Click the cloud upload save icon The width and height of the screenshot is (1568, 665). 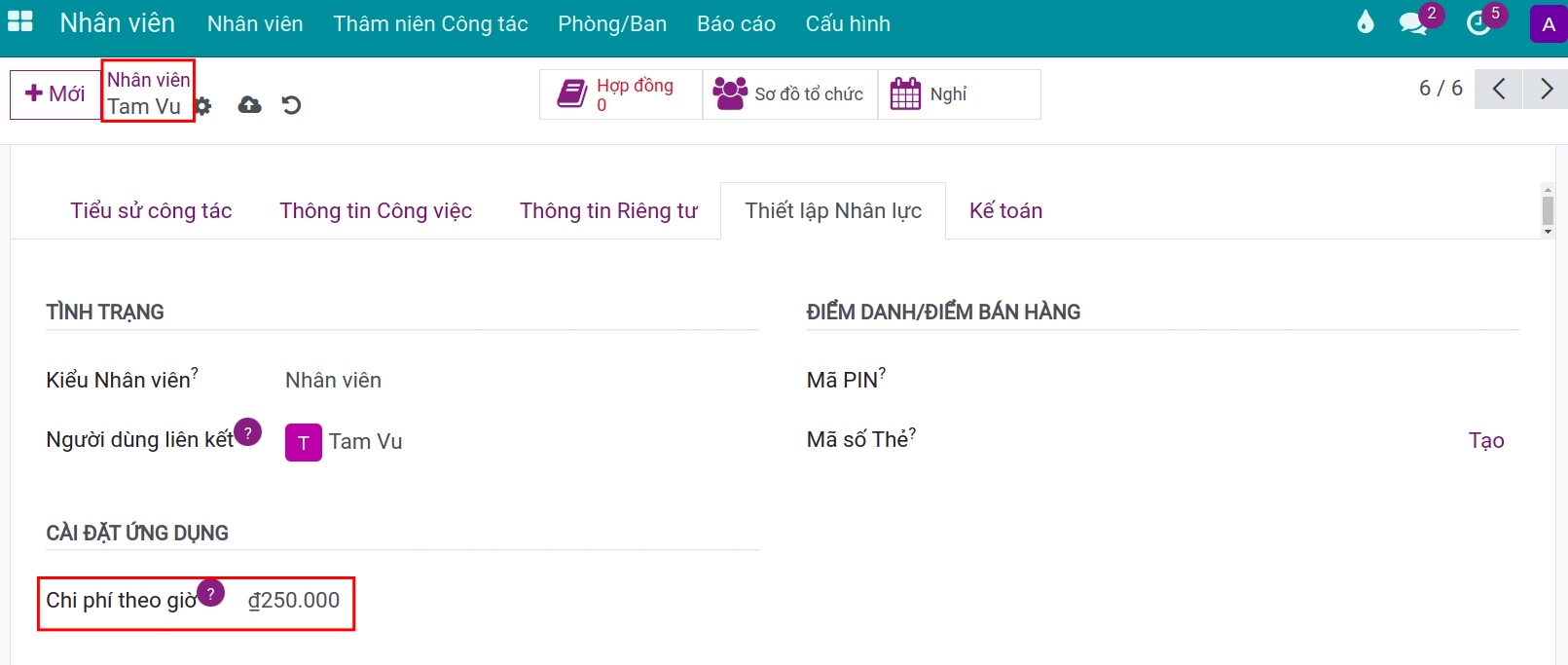point(250,104)
